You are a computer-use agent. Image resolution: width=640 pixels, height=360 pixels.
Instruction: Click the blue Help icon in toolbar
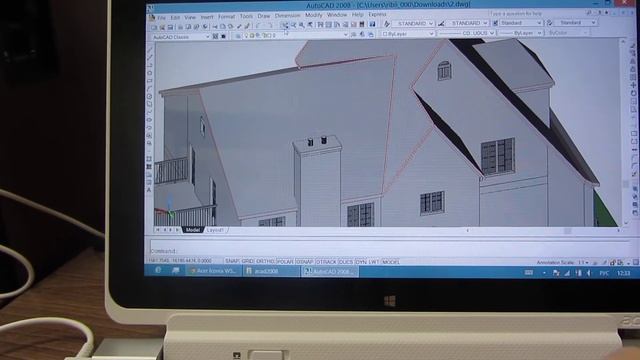372,24
